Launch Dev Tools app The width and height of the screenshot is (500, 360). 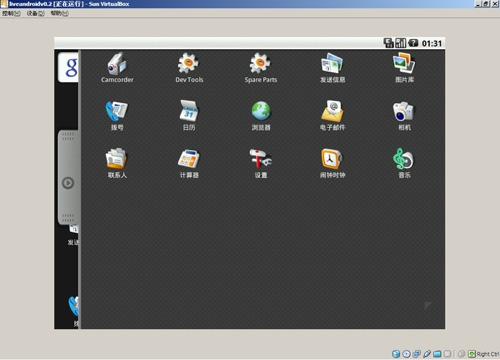click(x=189, y=68)
